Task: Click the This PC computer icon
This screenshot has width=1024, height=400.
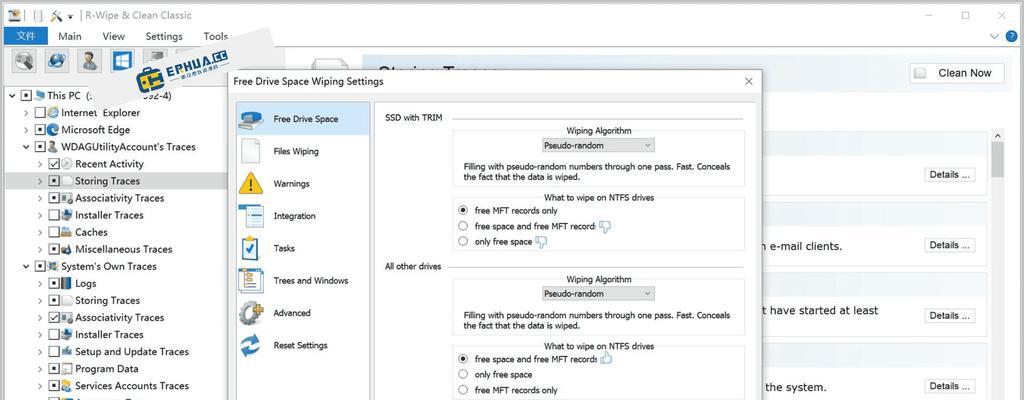Action: point(39,95)
